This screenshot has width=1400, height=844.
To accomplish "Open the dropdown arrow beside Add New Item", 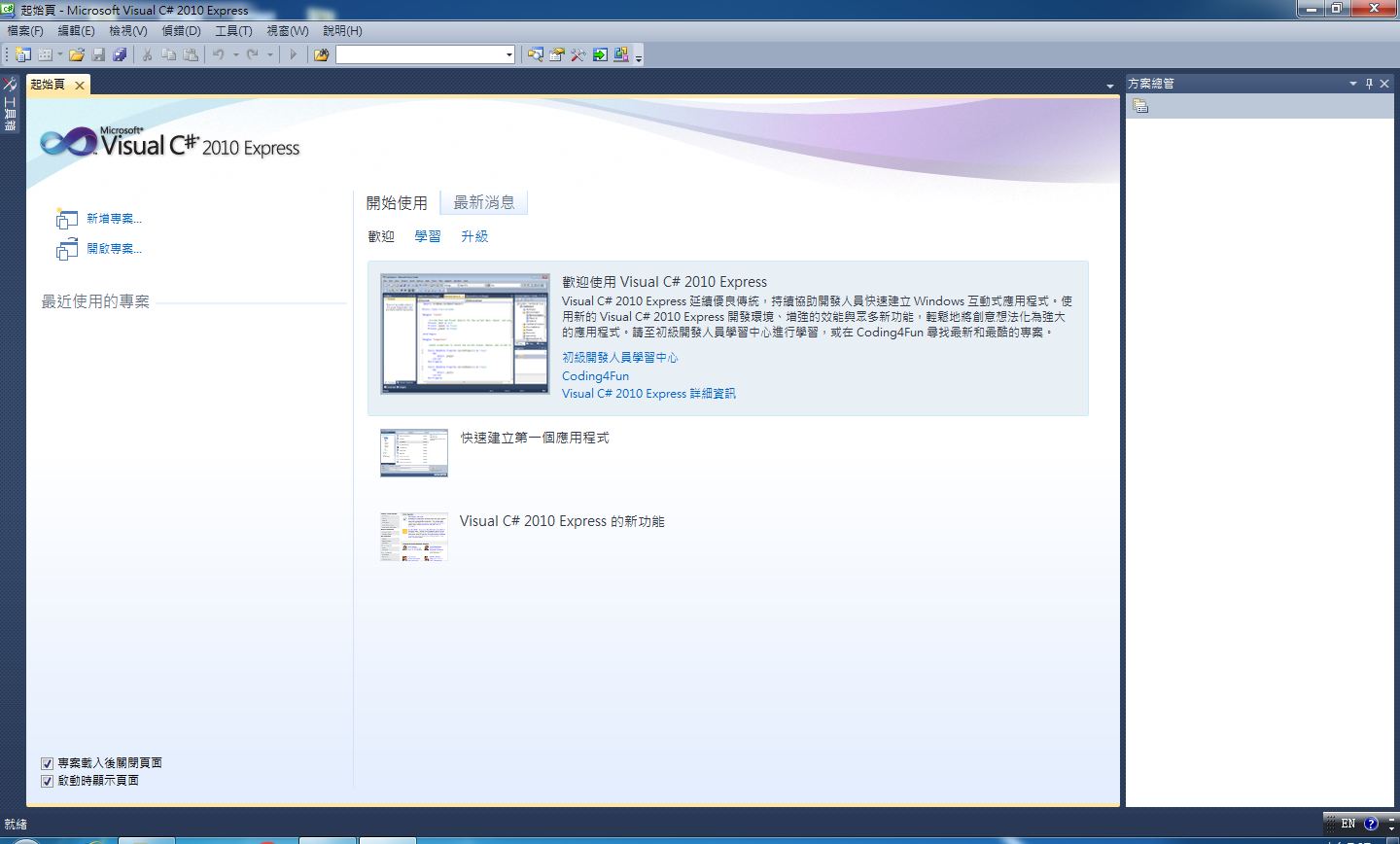I will click(x=59, y=54).
